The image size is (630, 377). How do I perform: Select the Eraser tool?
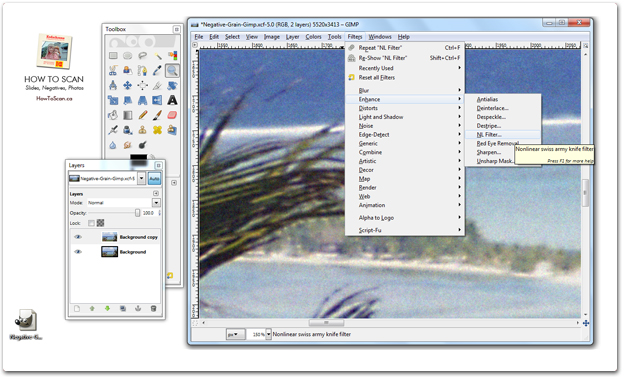click(x=172, y=115)
